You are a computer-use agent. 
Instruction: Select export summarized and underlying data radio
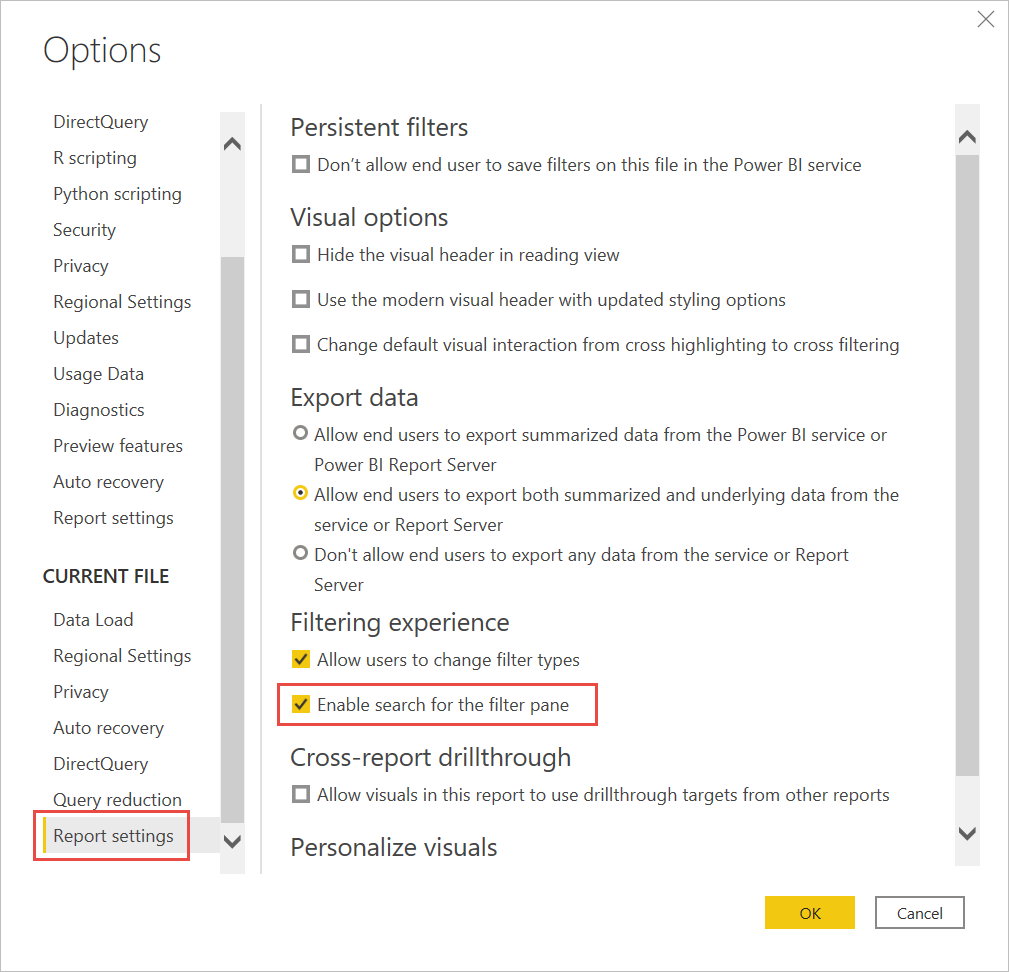pos(300,493)
